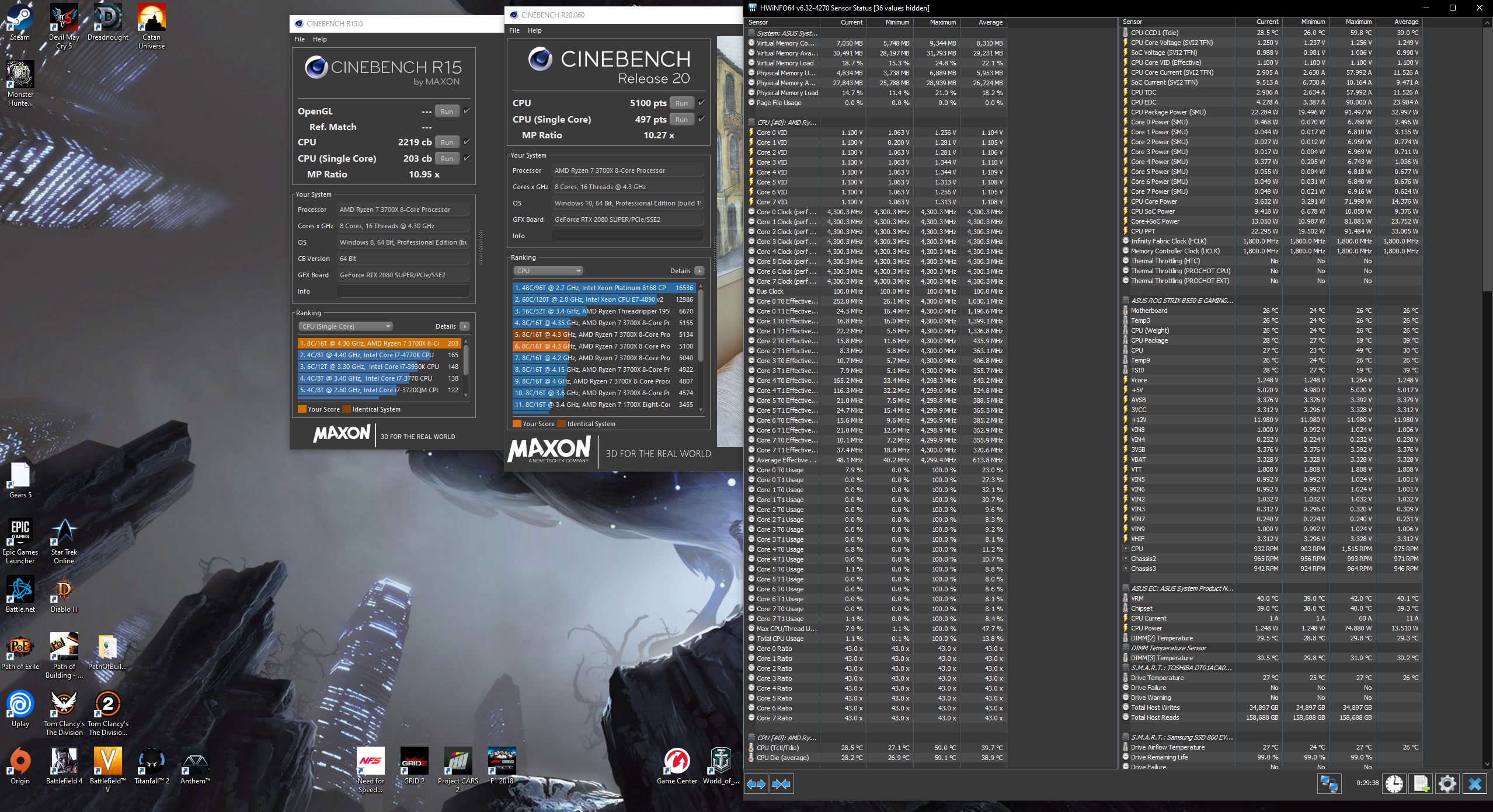Toggle the checkmark beside the CPU Run button
This screenshot has height=812, width=1493.
466,141
